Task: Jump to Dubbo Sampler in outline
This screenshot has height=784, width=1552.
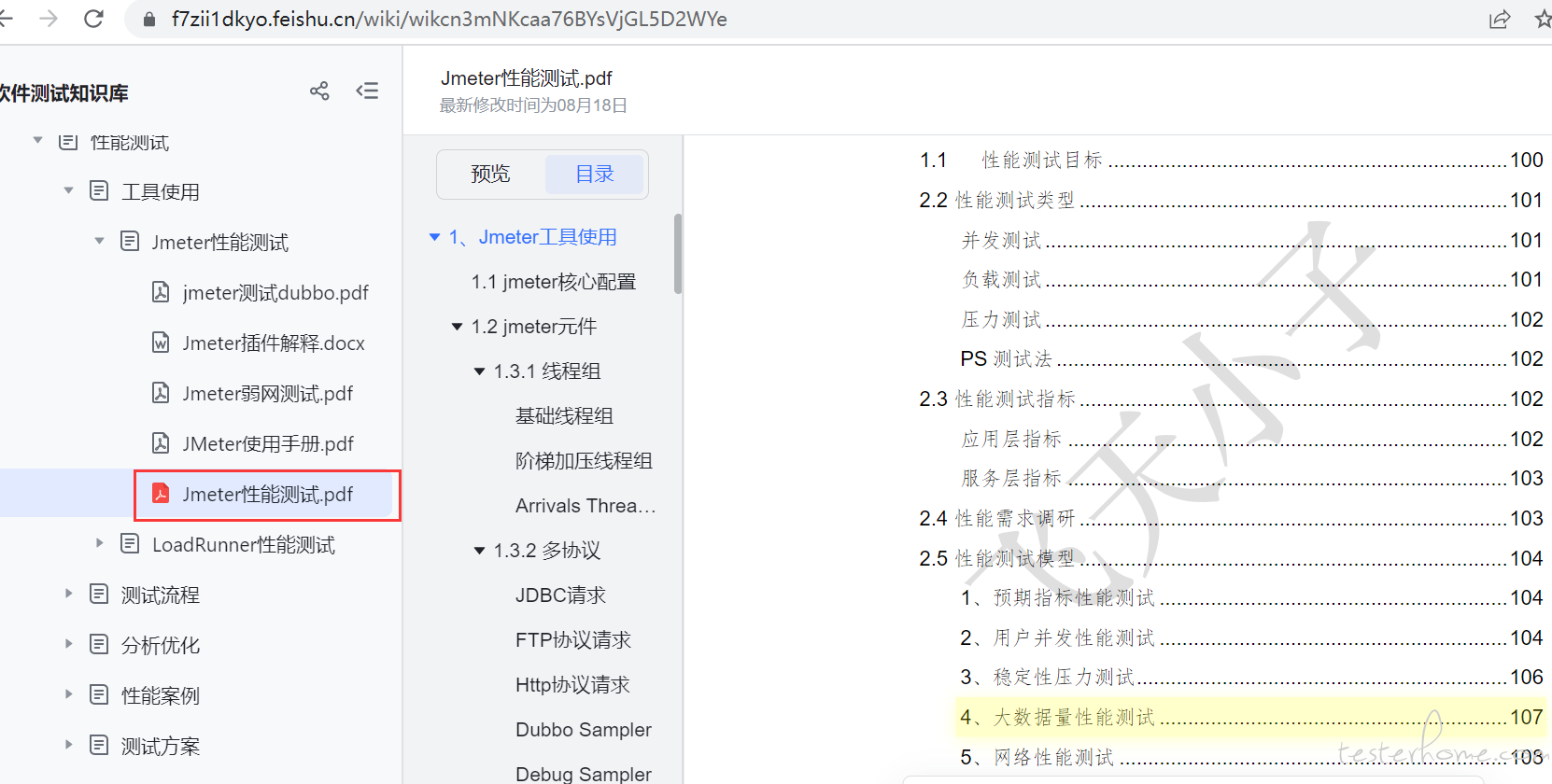Action: [x=584, y=730]
